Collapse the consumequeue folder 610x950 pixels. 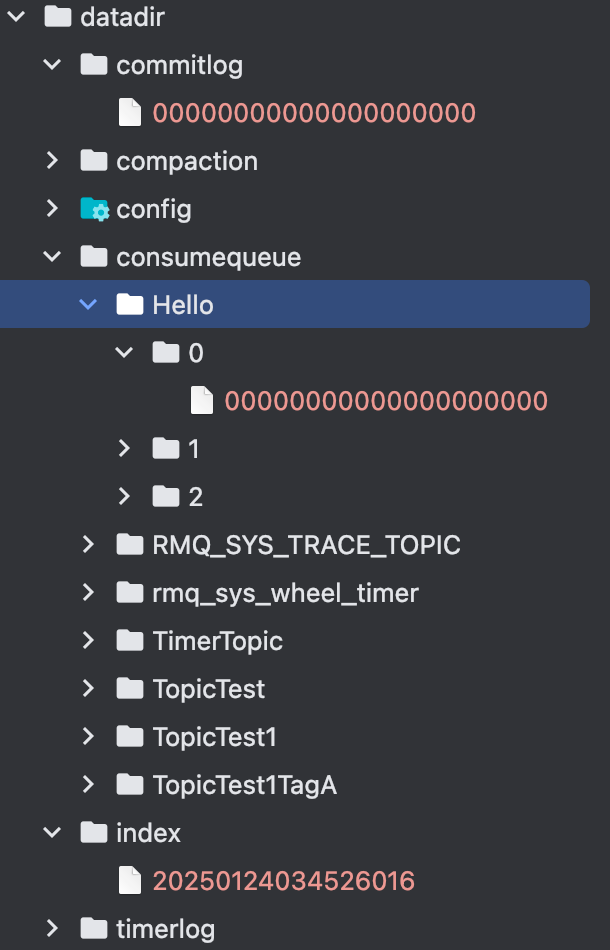coord(53,257)
